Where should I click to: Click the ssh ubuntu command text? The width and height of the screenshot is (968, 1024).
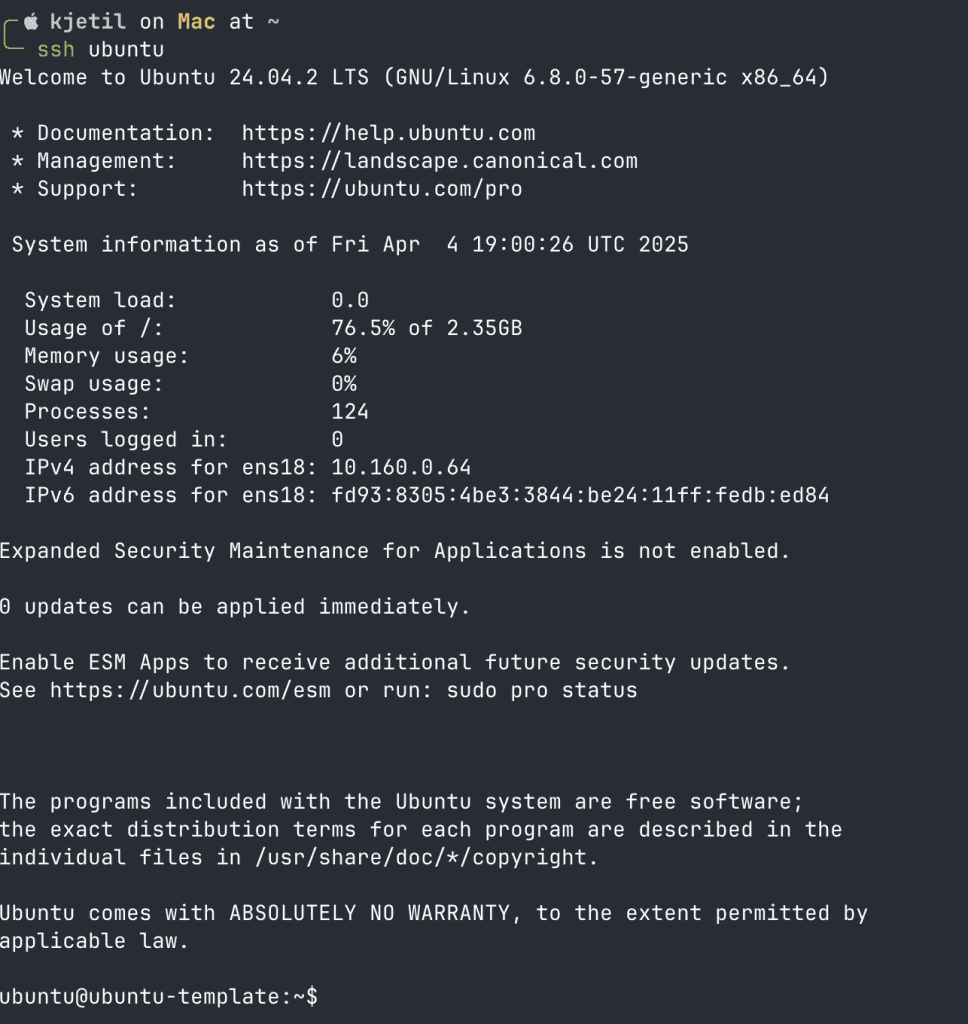coord(101,50)
